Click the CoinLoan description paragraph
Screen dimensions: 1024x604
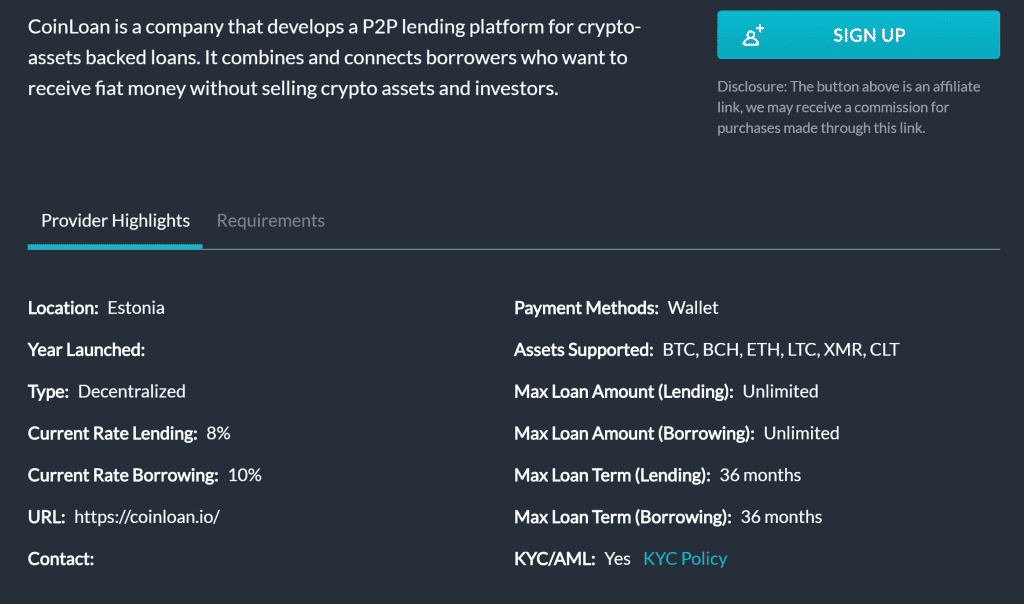(x=328, y=57)
